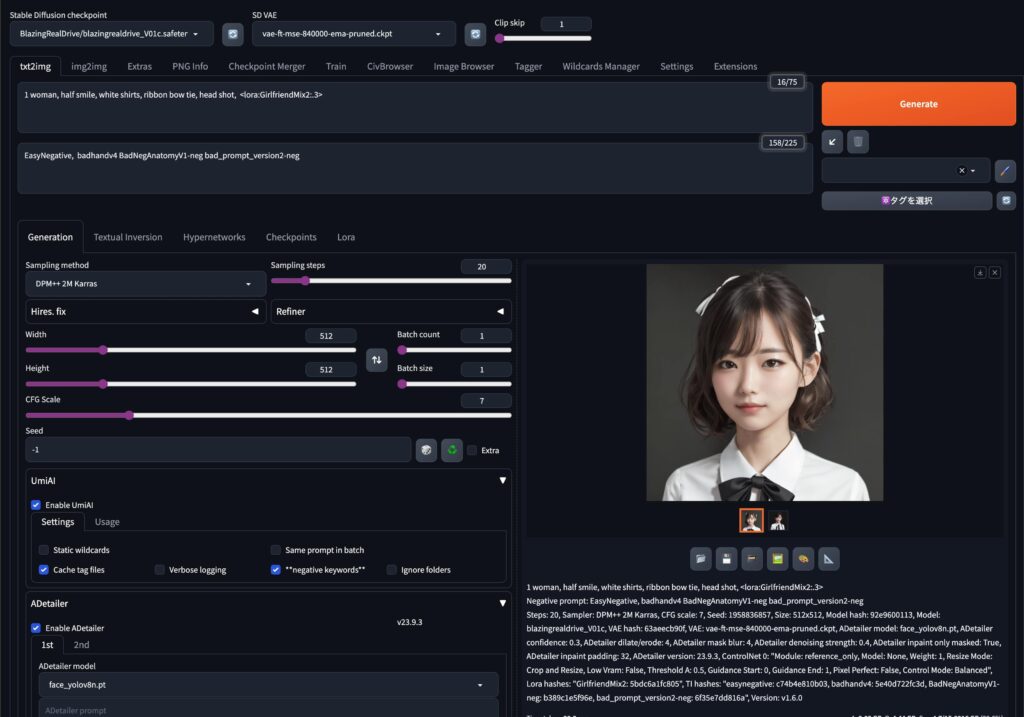Screen dimensions: 1024x717
Task: Disable the Enable UmiAI checkbox
Action: [x=37, y=505]
